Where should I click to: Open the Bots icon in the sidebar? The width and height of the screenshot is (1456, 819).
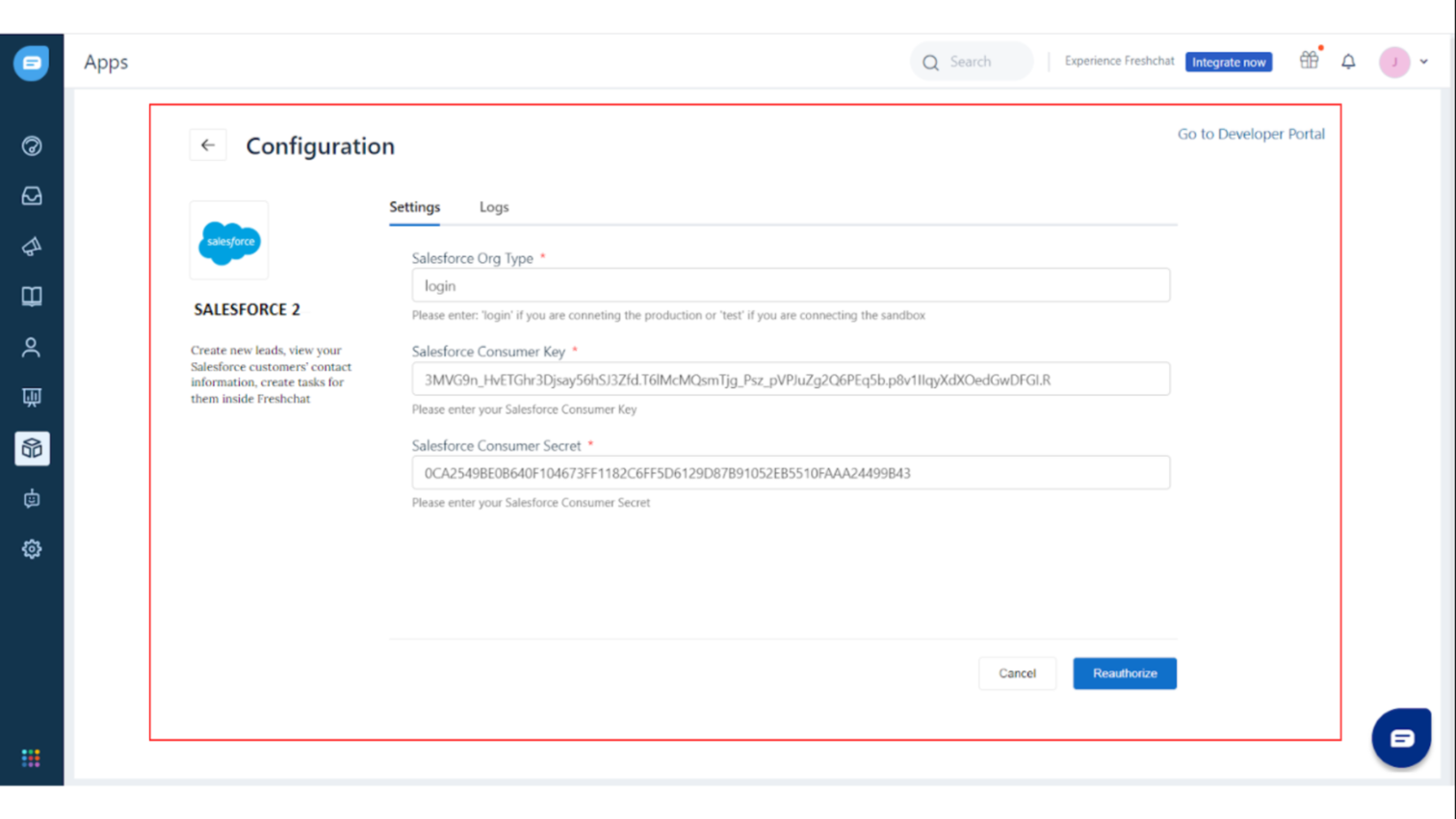click(32, 499)
